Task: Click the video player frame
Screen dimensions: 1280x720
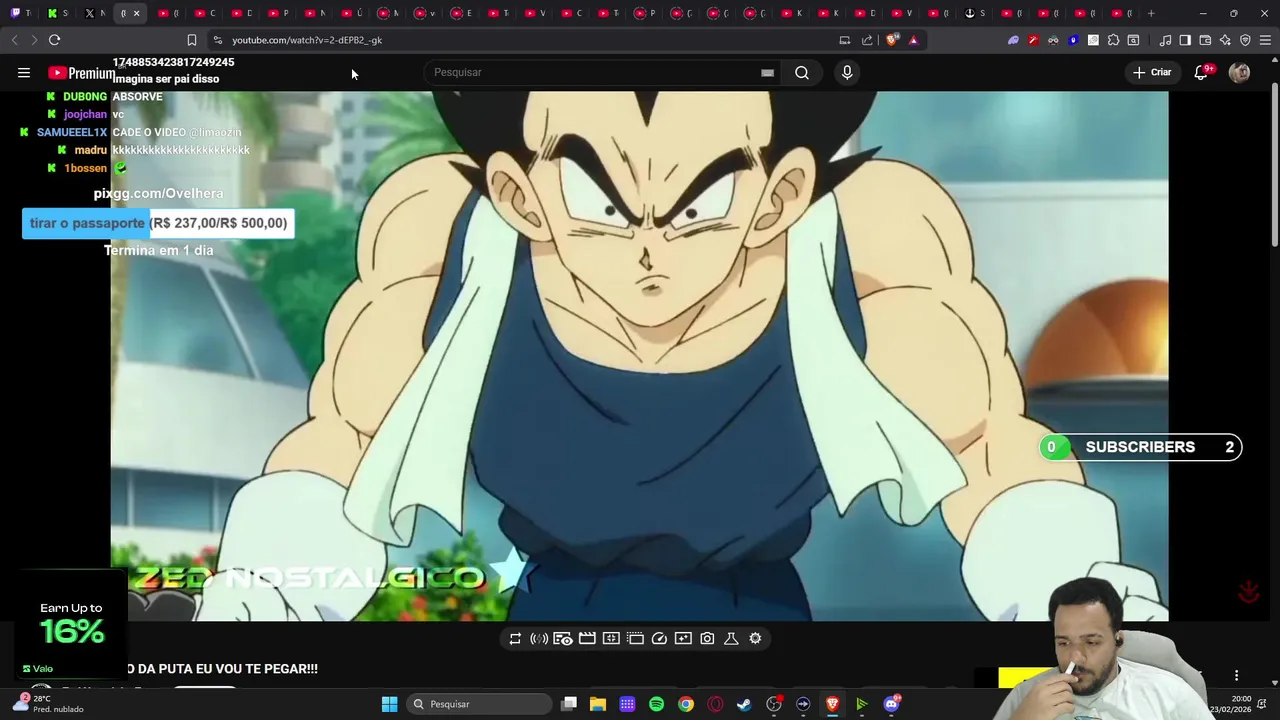Action: coord(639,356)
